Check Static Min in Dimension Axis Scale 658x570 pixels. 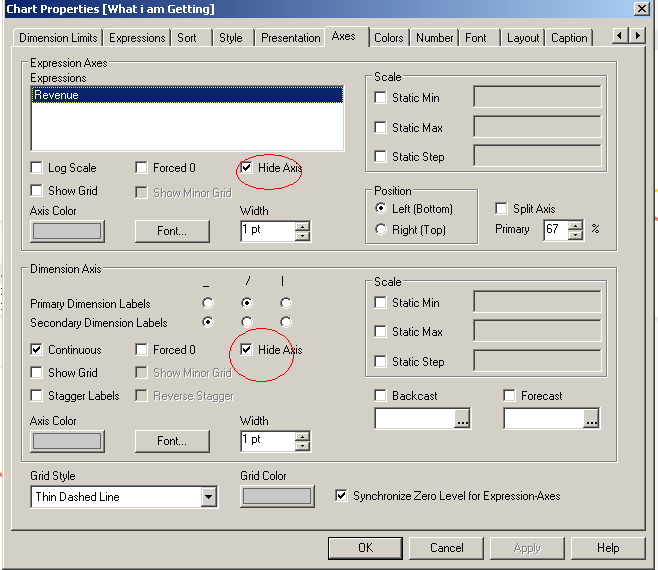(380, 302)
